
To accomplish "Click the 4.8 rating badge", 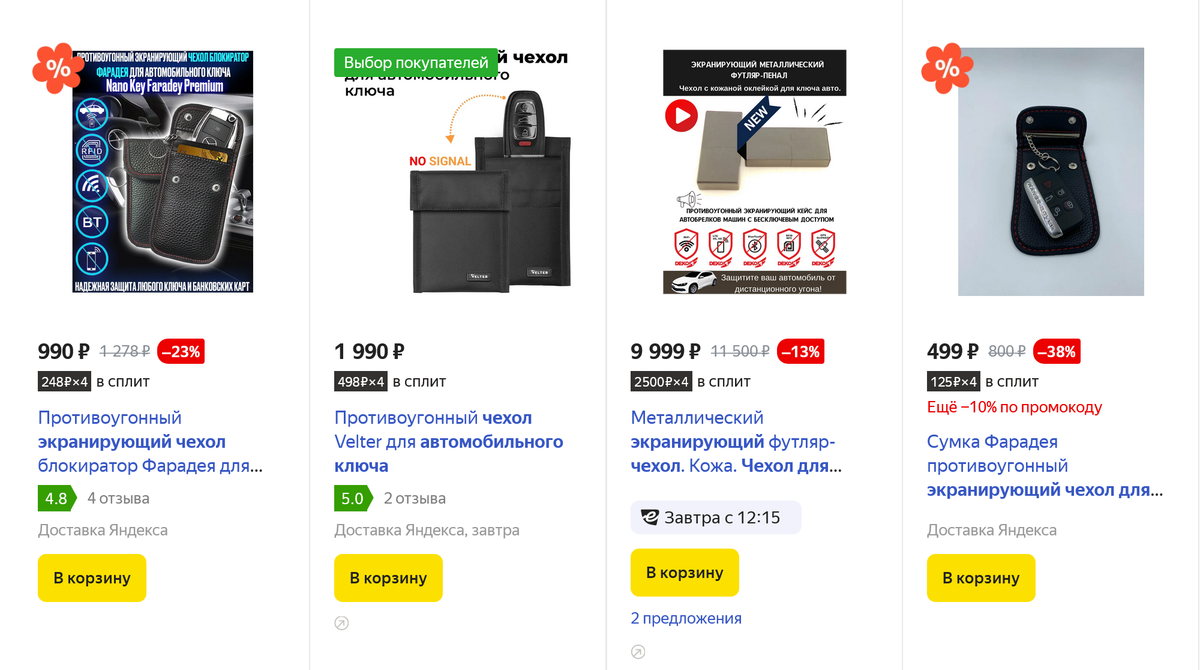I will click(x=56, y=498).
